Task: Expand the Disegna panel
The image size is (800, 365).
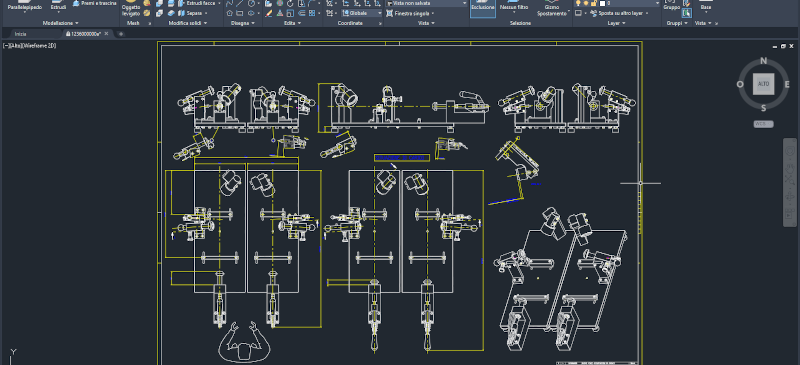Action: click(x=242, y=23)
